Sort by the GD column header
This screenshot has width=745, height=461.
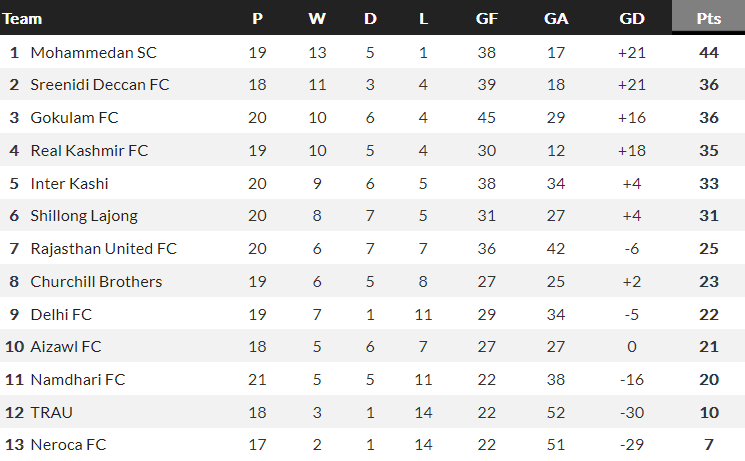click(631, 18)
